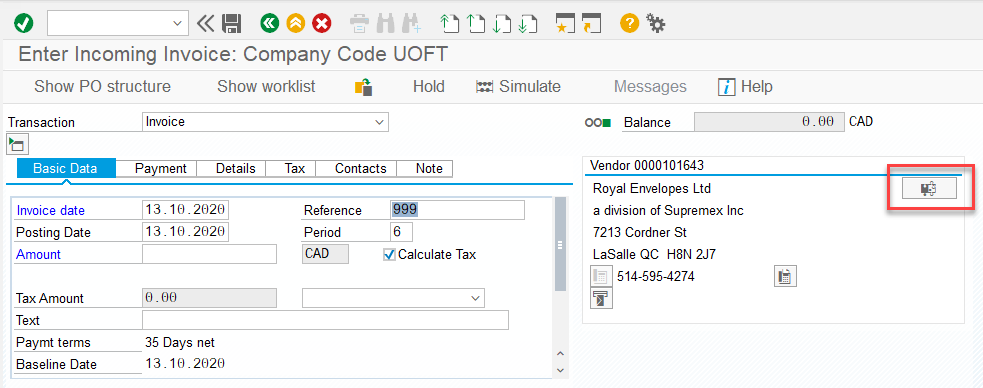
Task: Go to First Page icon
Action: coord(448,24)
